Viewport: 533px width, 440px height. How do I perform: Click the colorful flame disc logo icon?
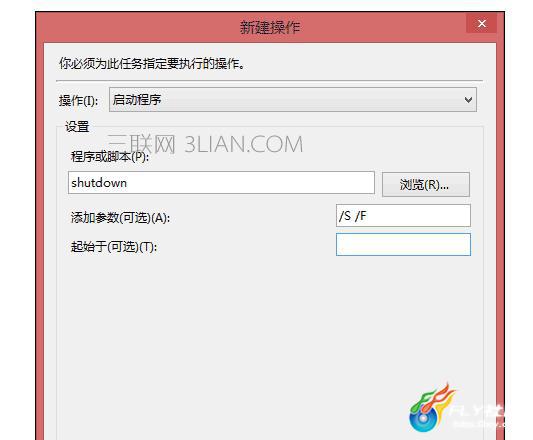point(431,407)
